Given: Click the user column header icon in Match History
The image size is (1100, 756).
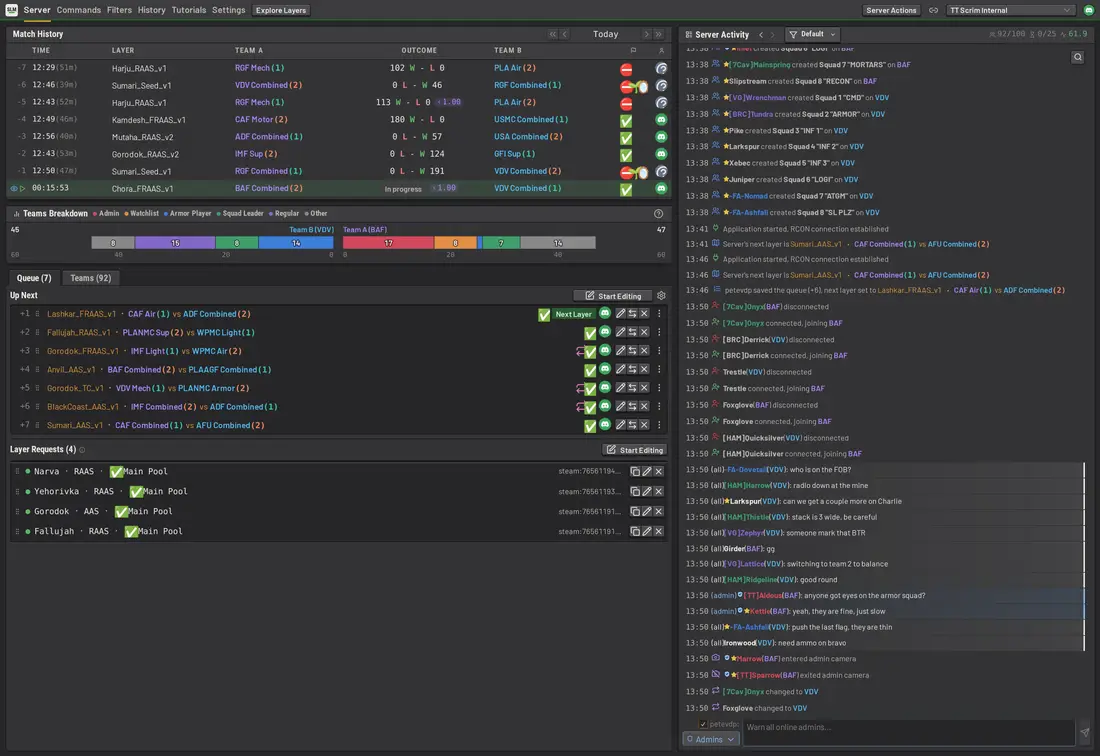Looking at the screenshot, I should [x=661, y=50].
